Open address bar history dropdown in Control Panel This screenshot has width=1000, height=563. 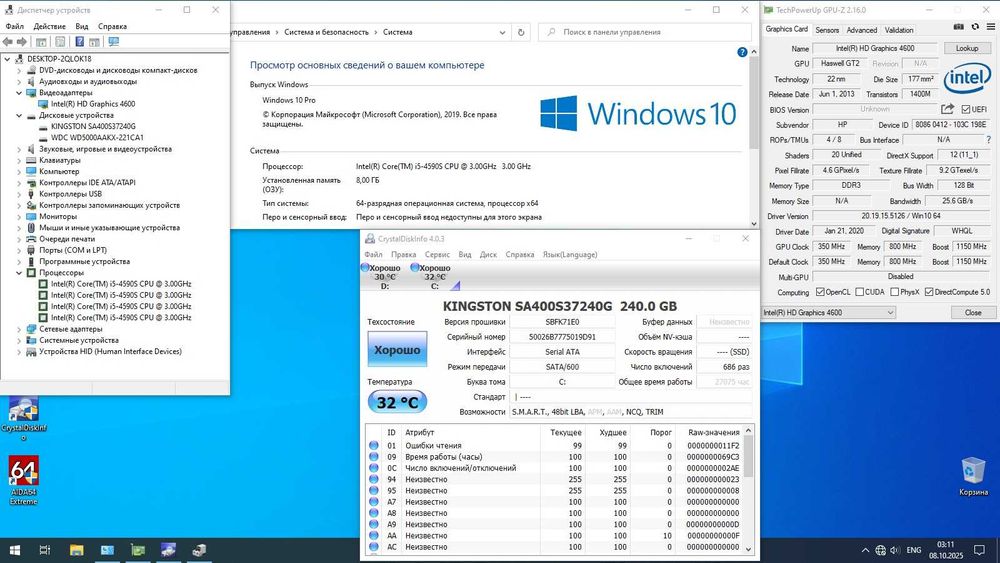click(503, 32)
